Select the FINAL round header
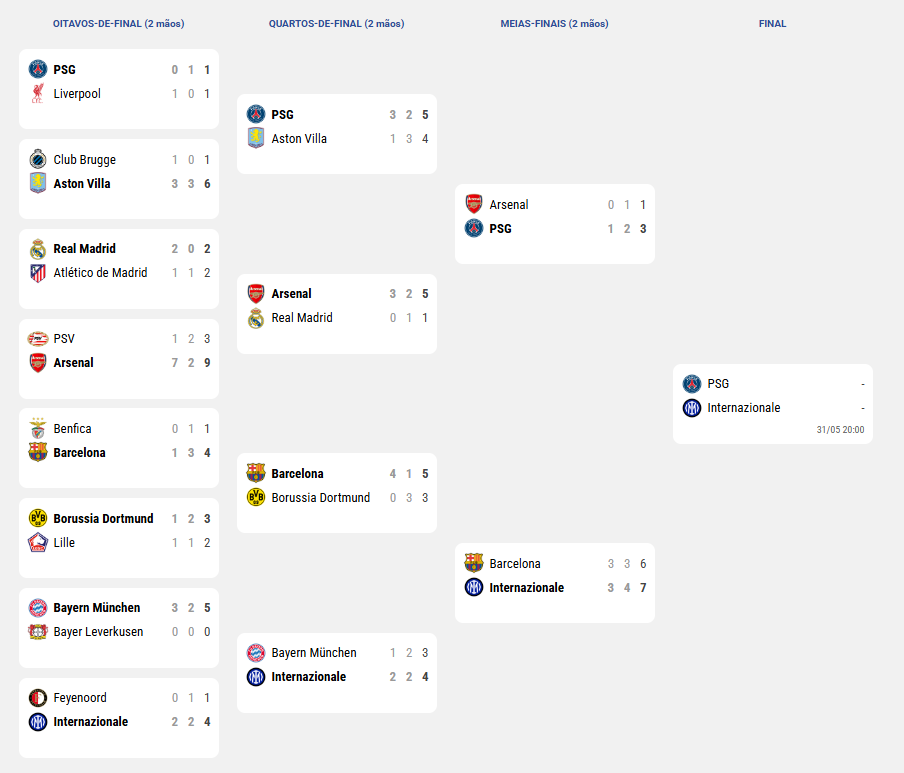This screenshot has width=904, height=773. point(773,24)
